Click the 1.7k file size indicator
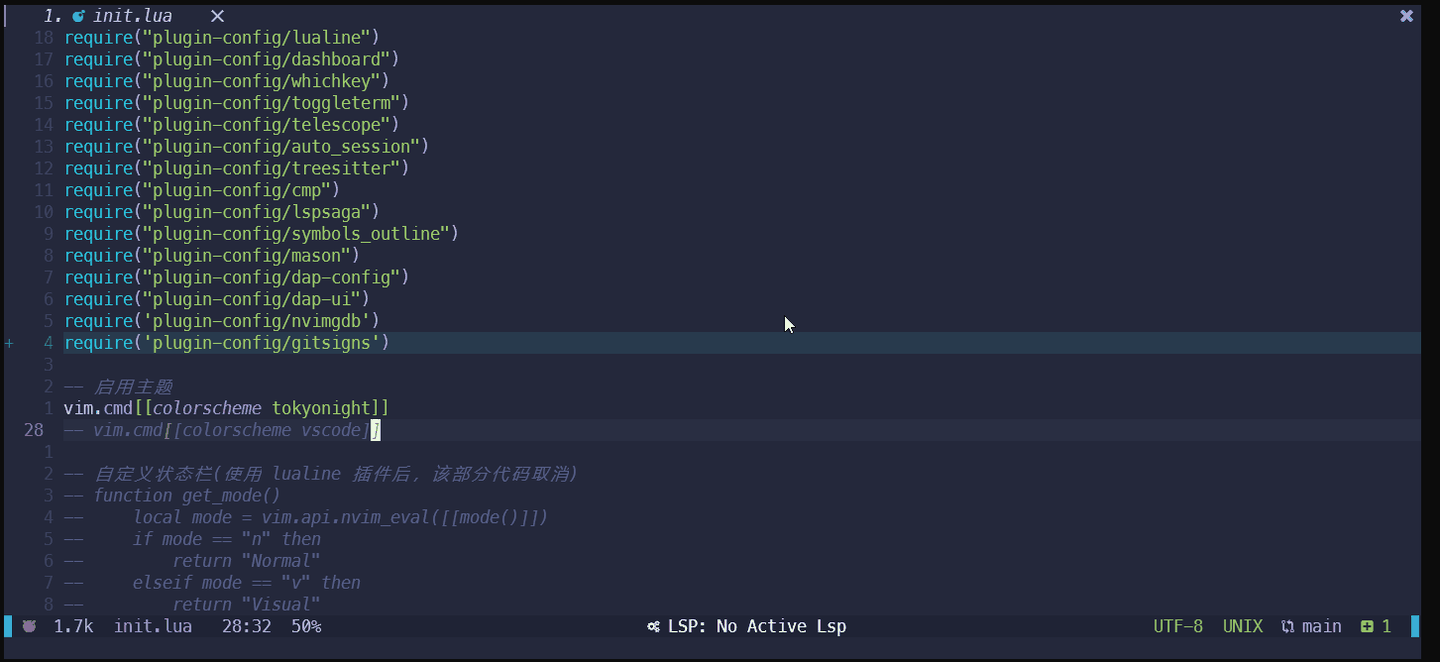This screenshot has height=662, width=1440. click(x=73, y=626)
